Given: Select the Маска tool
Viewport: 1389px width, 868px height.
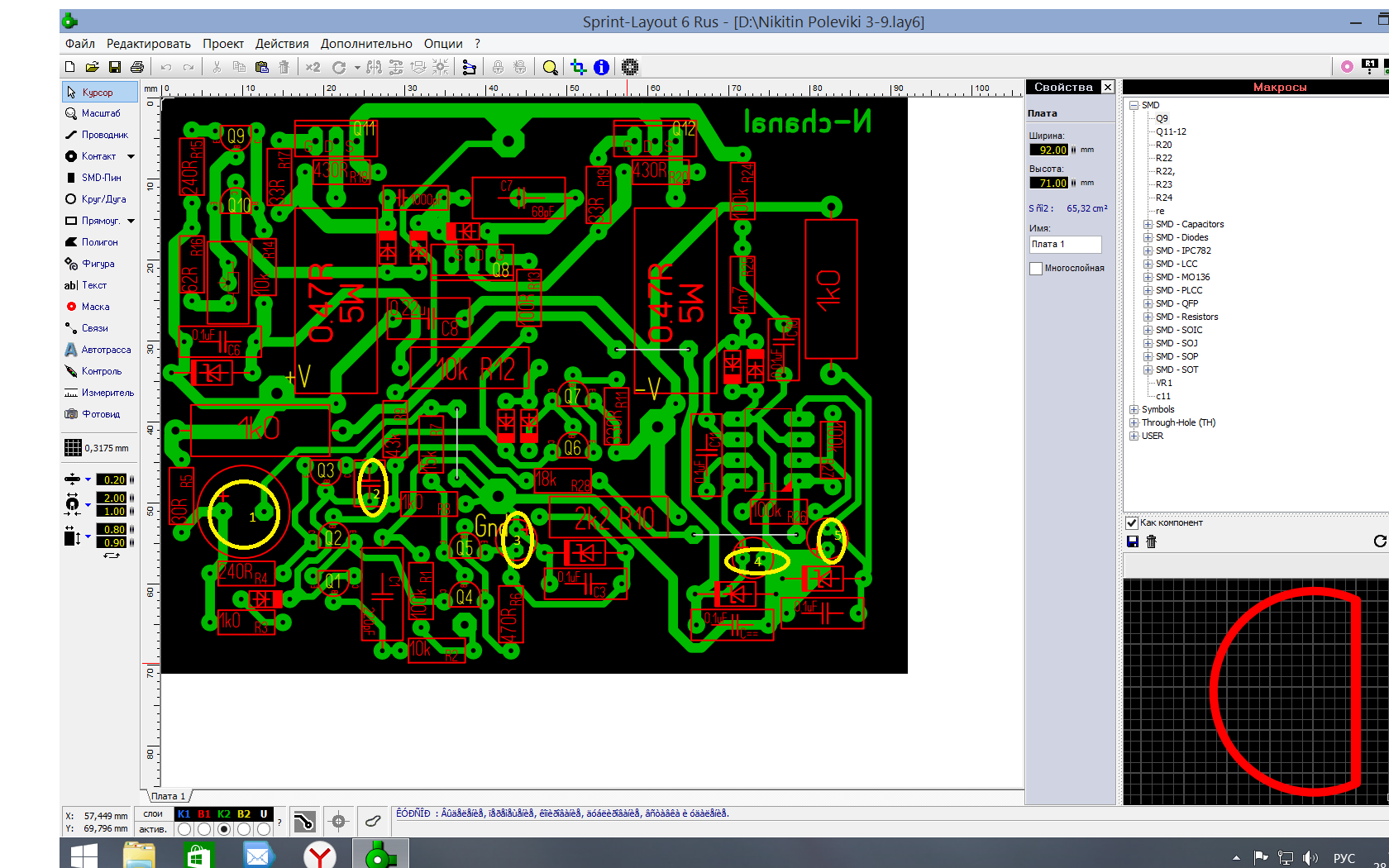Looking at the screenshot, I should pyautogui.click(x=99, y=307).
